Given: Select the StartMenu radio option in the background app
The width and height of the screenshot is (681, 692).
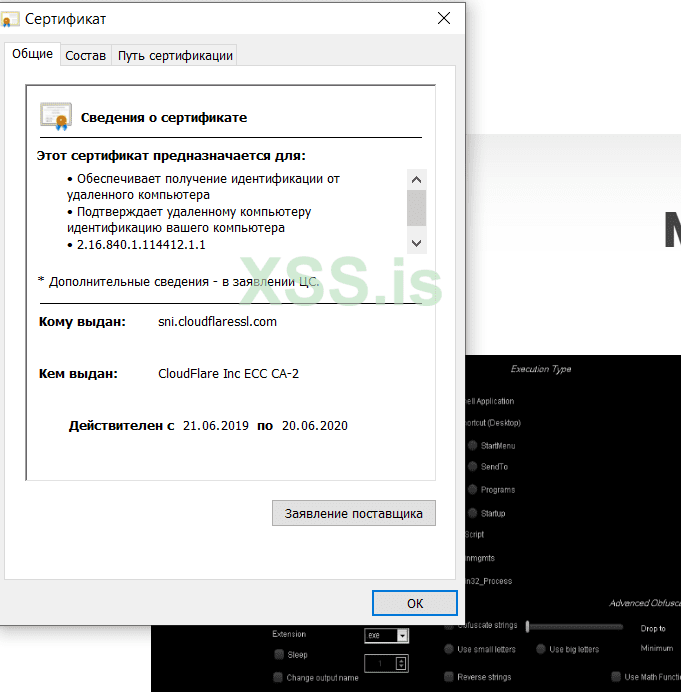Looking at the screenshot, I should 473,445.
